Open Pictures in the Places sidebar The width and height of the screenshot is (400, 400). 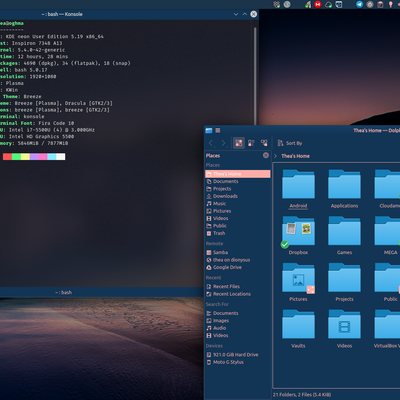click(238, 211)
